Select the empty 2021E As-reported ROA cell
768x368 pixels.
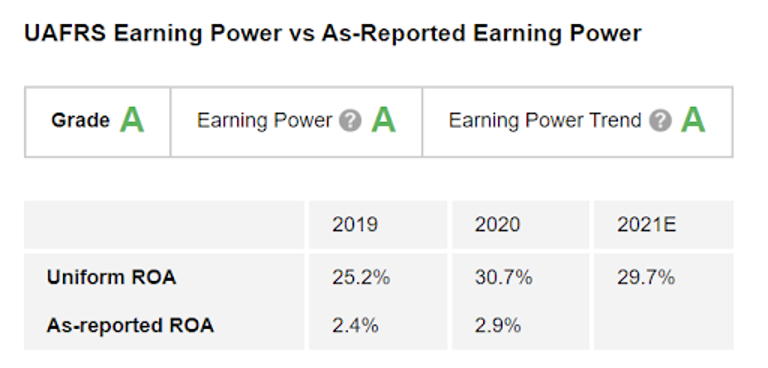coord(664,325)
